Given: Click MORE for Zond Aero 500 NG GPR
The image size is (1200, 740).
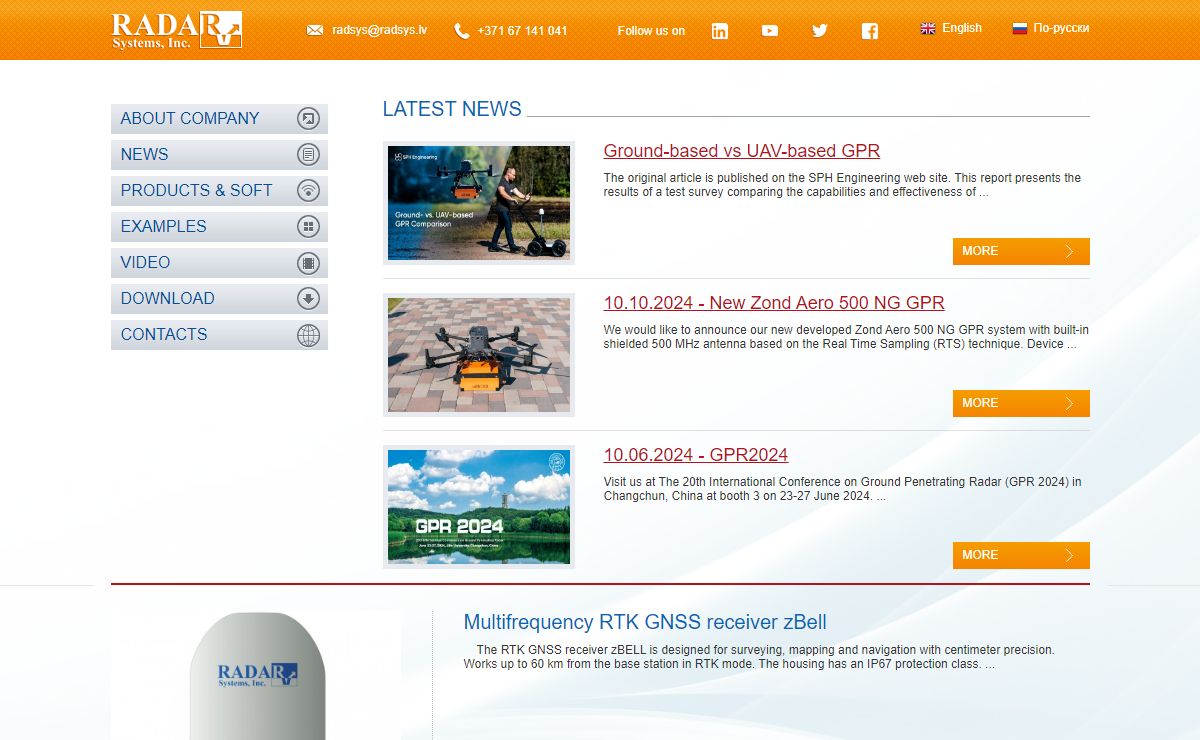Looking at the screenshot, I should (x=1021, y=403).
